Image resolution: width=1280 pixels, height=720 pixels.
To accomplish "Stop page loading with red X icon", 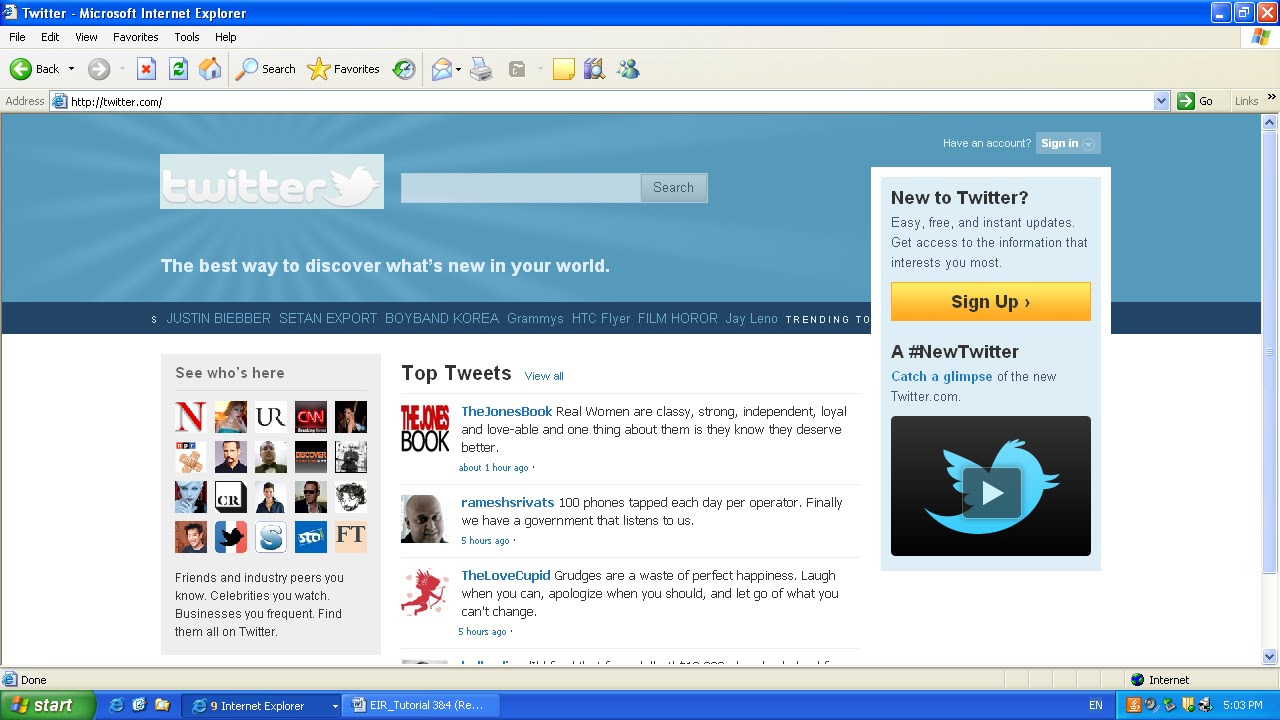I will pyautogui.click(x=146, y=69).
